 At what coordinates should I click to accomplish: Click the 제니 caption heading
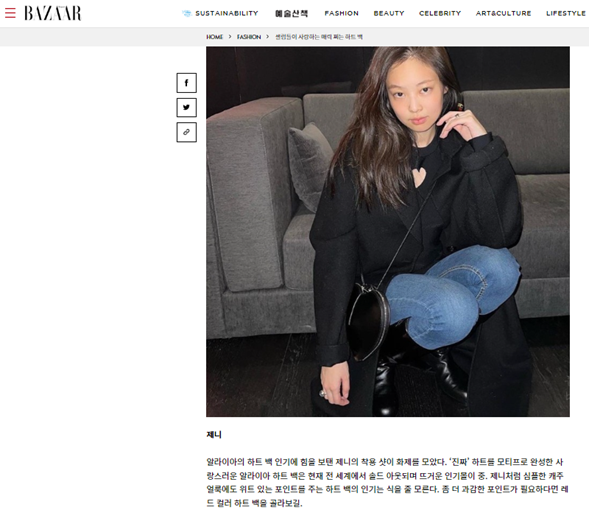click(x=214, y=435)
